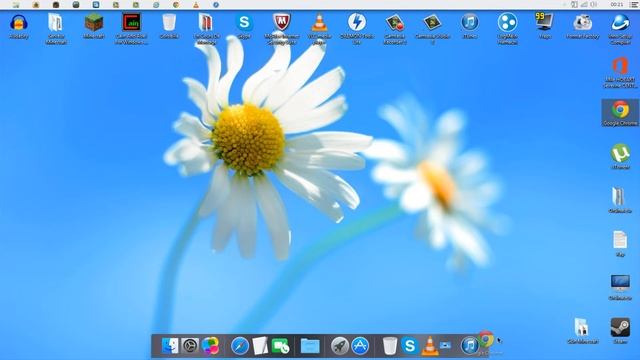Open the Camtasia Studio desktop icon
Image resolution: width=640 pixels, height=360 pixels.
pyautogui.click(x=432, y=22)
